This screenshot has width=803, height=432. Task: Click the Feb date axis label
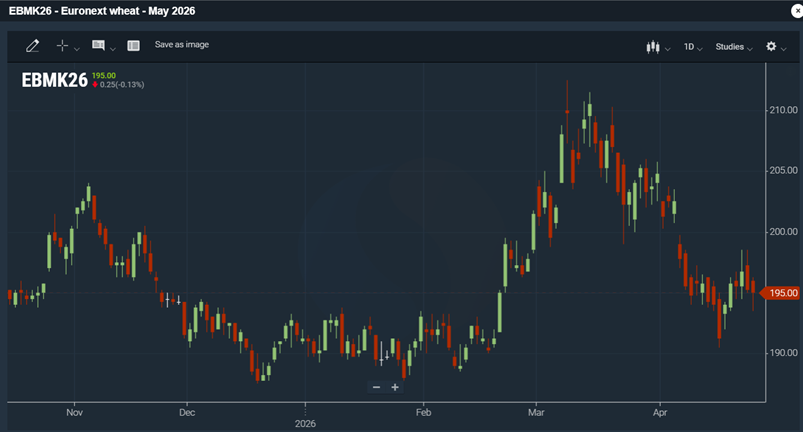click(x=424, y=412)
